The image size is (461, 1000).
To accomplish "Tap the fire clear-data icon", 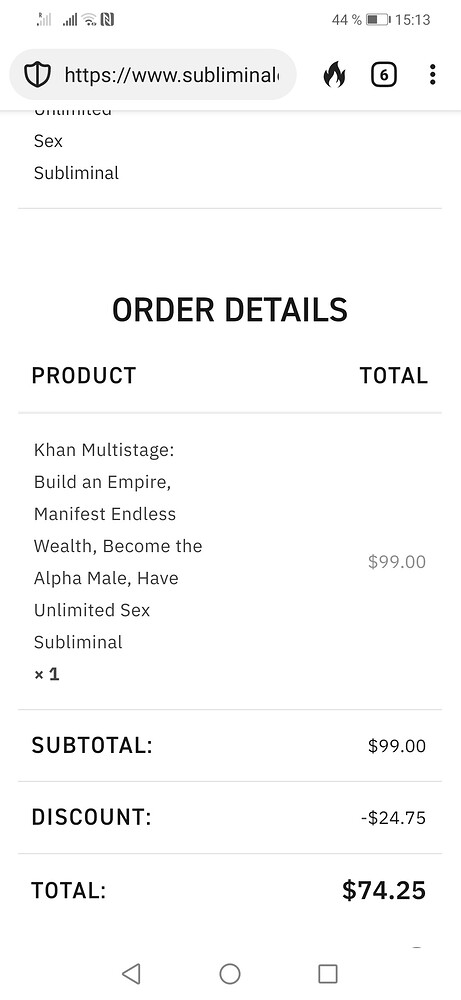I will (x=334, y=75).
